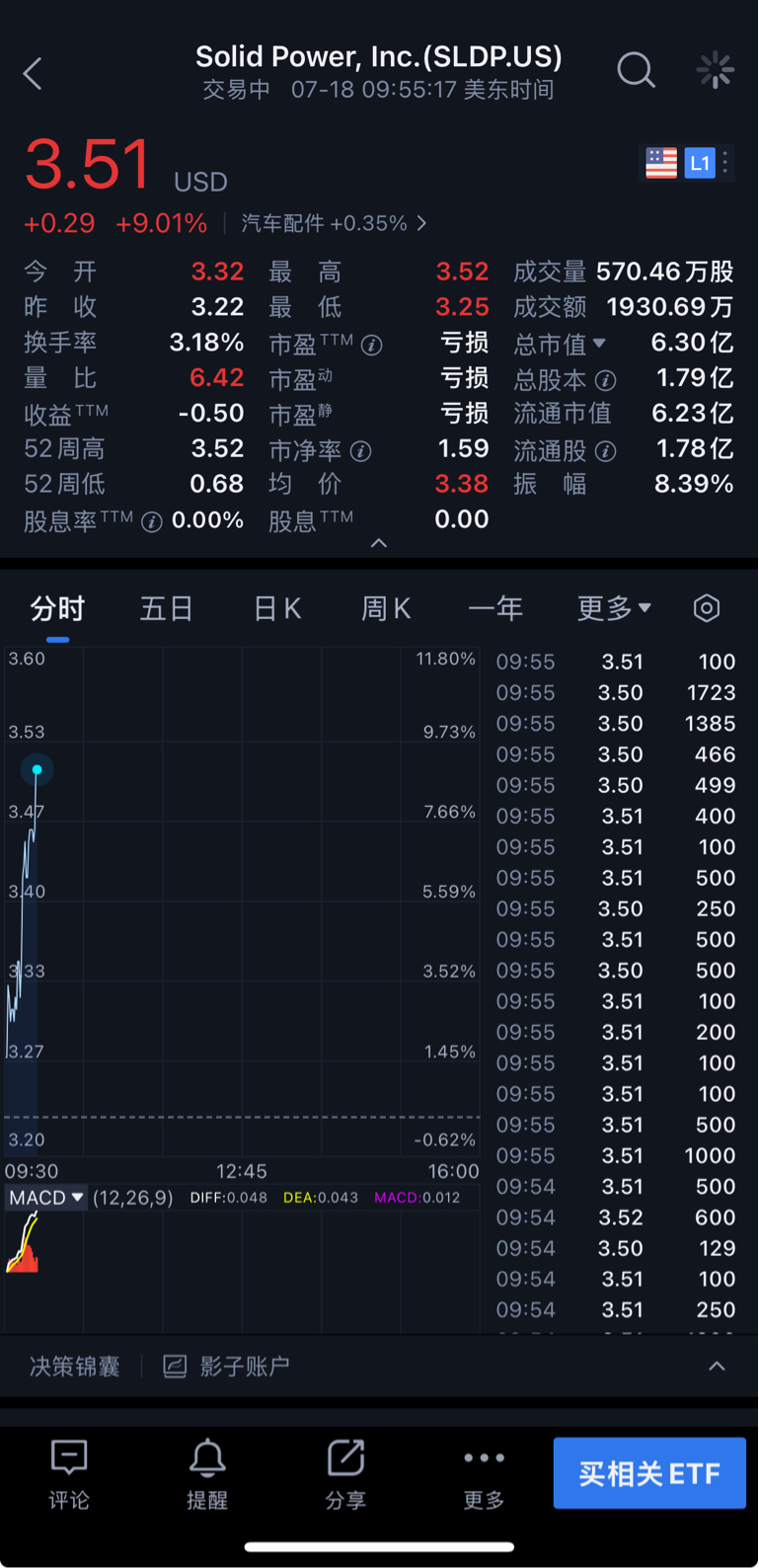The height and width of the screenshot is (1568, 759).
Task: Open 汽车配件 sector link
Action: [334, 223]
